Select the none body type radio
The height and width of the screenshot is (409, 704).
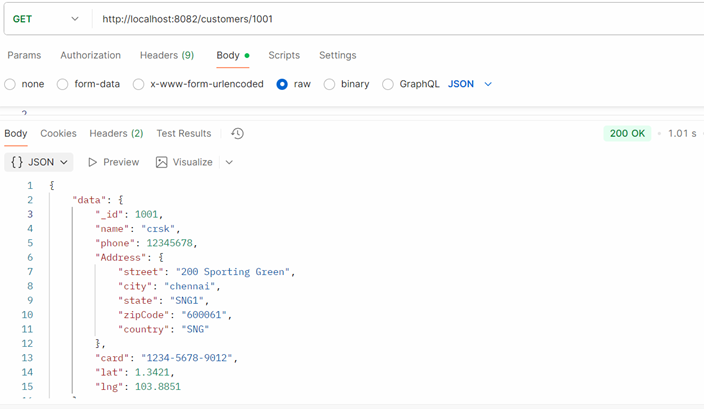[x=10, y=84]
